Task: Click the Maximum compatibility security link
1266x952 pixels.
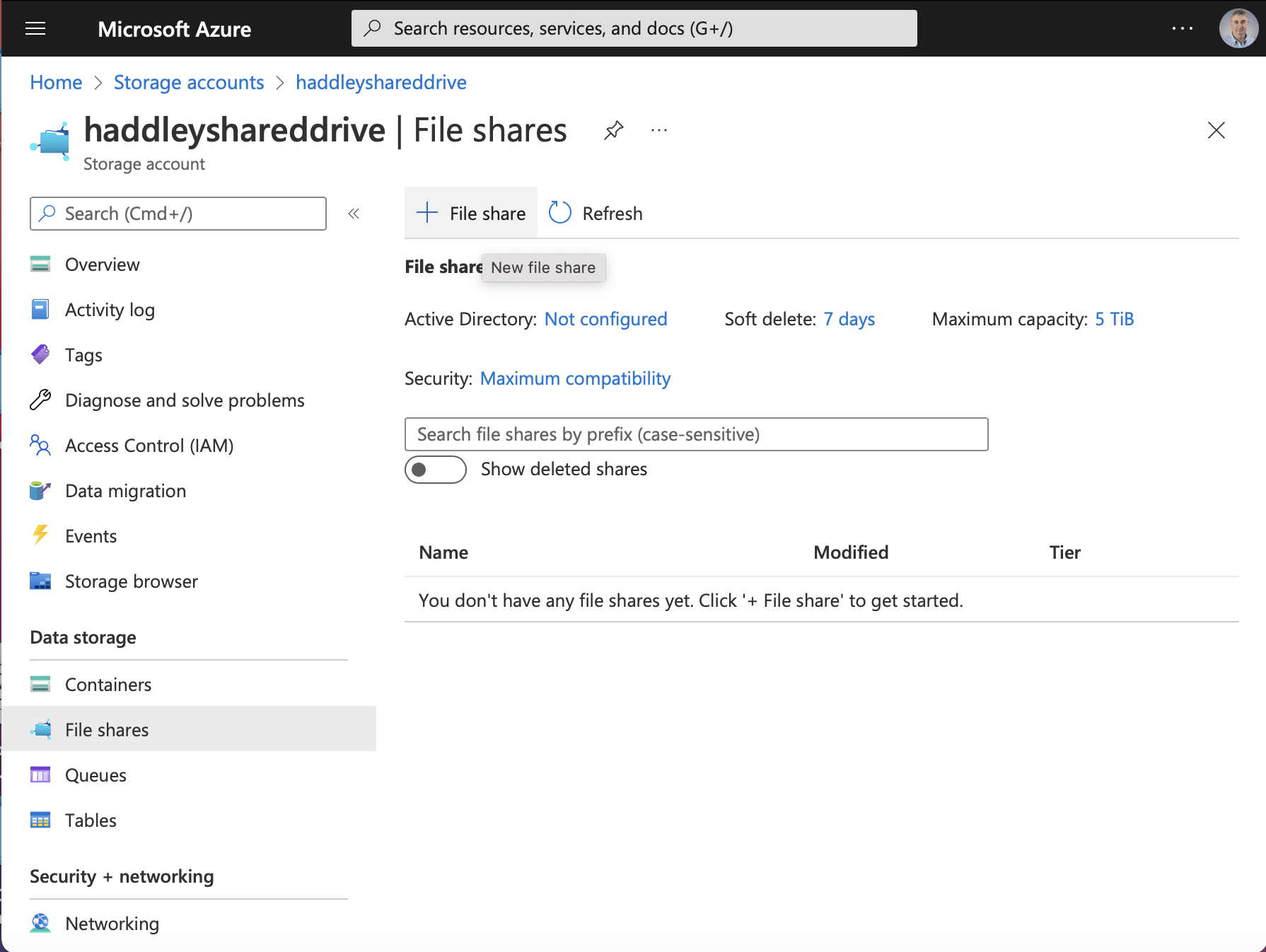Action: click(575, 378)
